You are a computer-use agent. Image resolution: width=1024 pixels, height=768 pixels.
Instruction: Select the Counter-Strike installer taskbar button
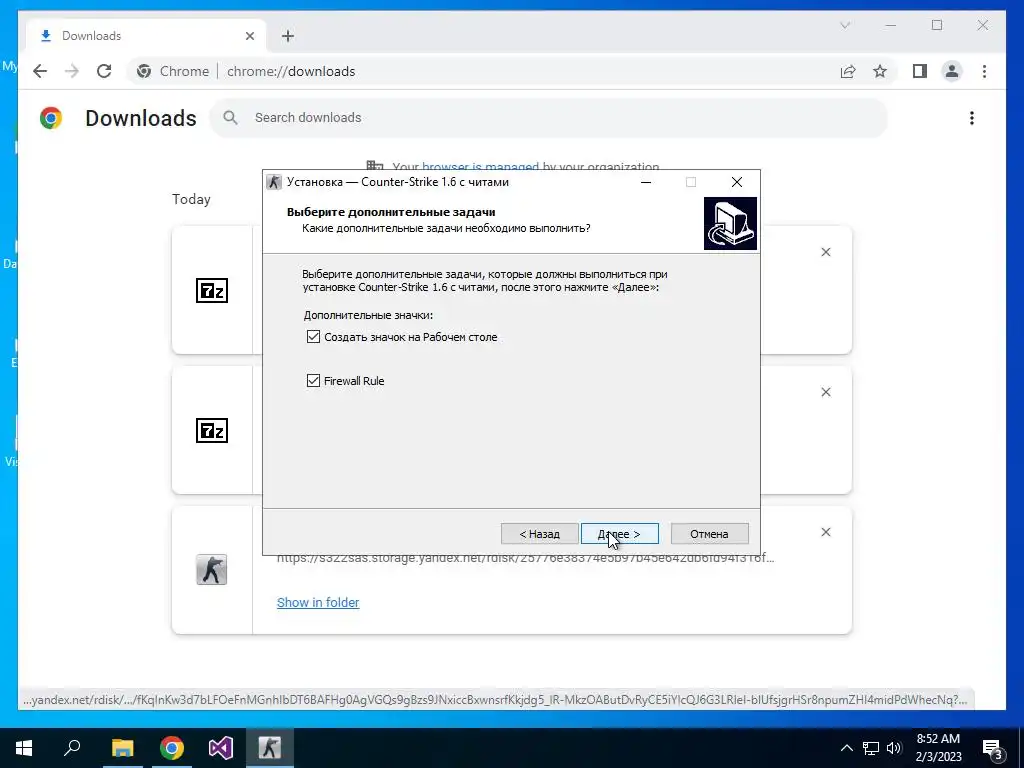270,748
